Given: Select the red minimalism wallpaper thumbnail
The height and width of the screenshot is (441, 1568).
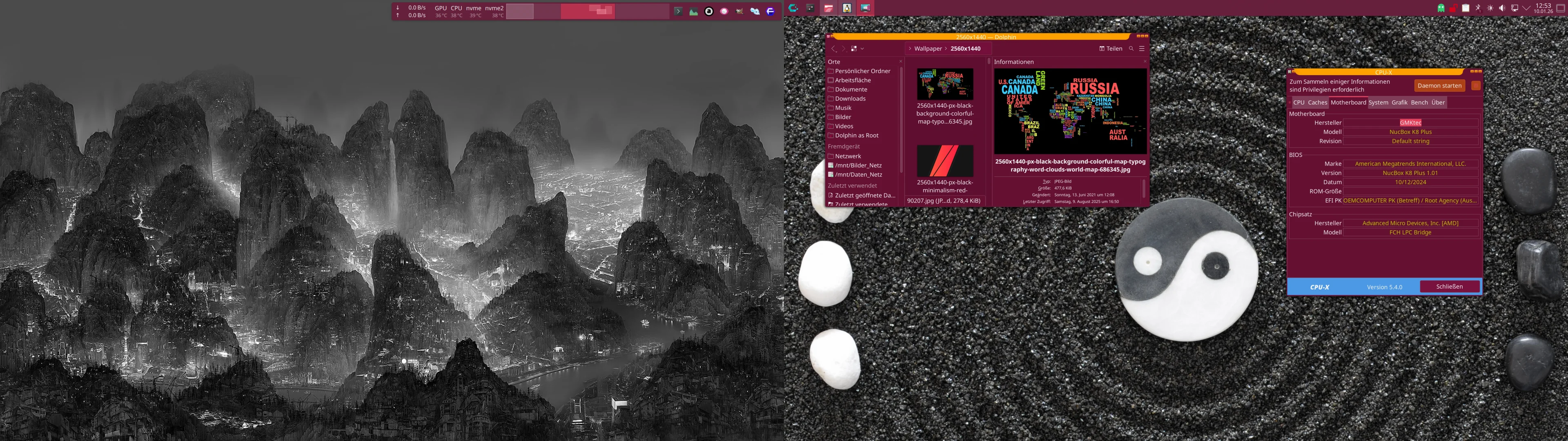Looking at the screenshot, I should (945, 161).
